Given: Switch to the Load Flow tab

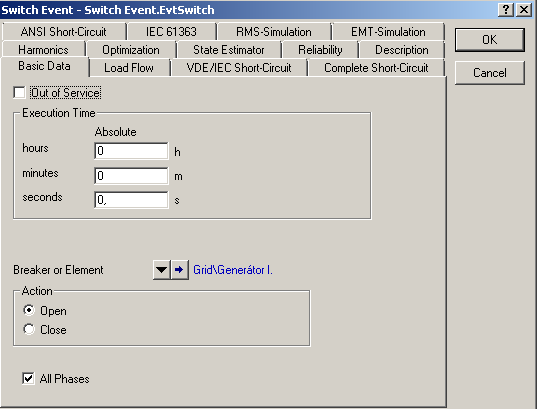Looking at the screenshot, I should click(129, 68).
